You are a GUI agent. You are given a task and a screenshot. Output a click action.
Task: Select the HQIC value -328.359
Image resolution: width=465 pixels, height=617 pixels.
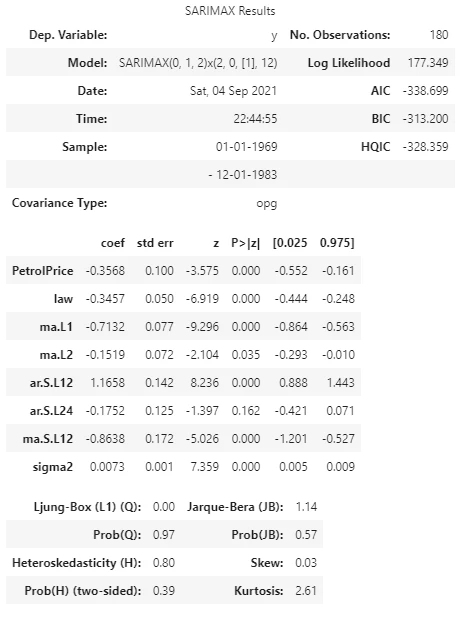[426, 147]
